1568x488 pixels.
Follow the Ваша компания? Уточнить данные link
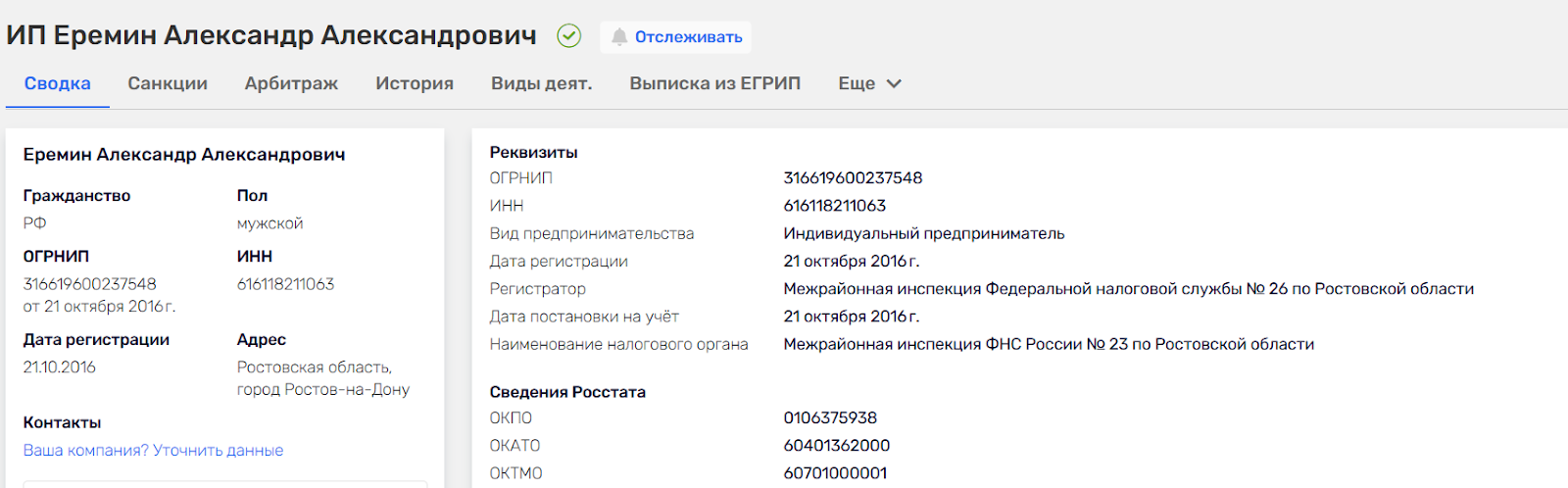coord(153,451)
